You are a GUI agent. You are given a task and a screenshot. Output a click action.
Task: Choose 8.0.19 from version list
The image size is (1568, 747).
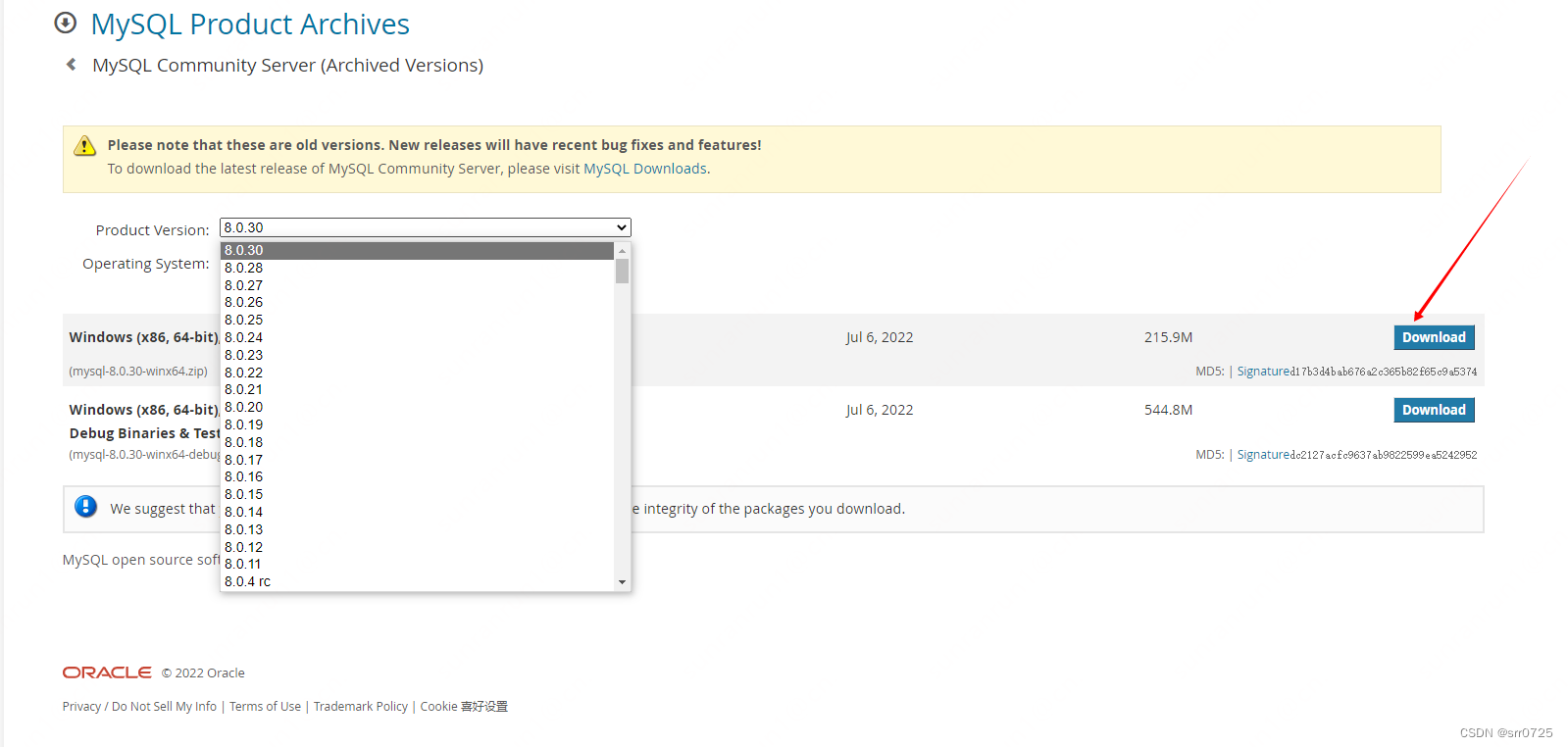417,425
